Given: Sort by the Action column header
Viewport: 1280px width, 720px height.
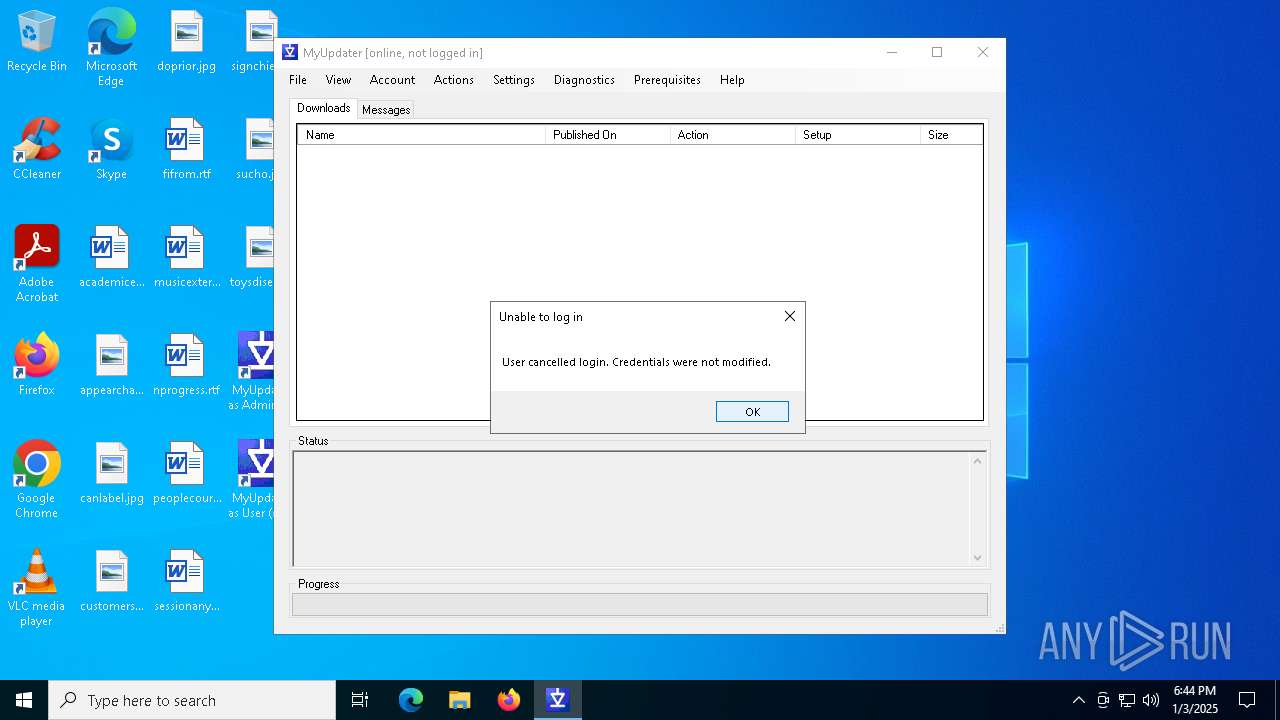Looking at the screenshot, I should tap(733, 135).
